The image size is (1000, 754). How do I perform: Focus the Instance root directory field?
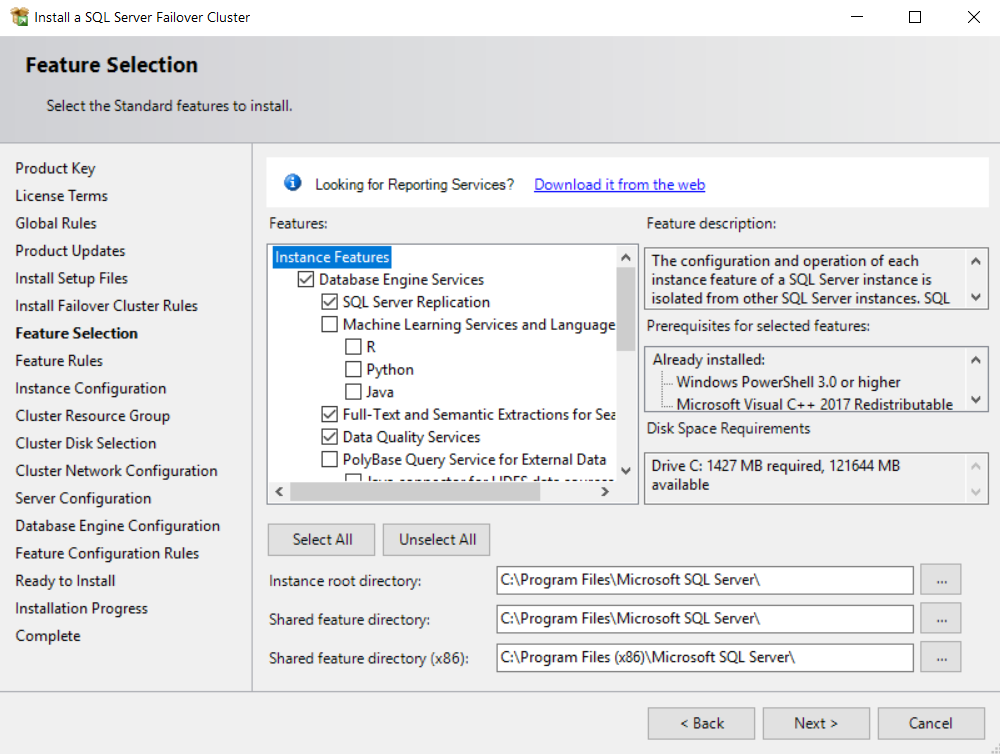[x=705, y=580]
